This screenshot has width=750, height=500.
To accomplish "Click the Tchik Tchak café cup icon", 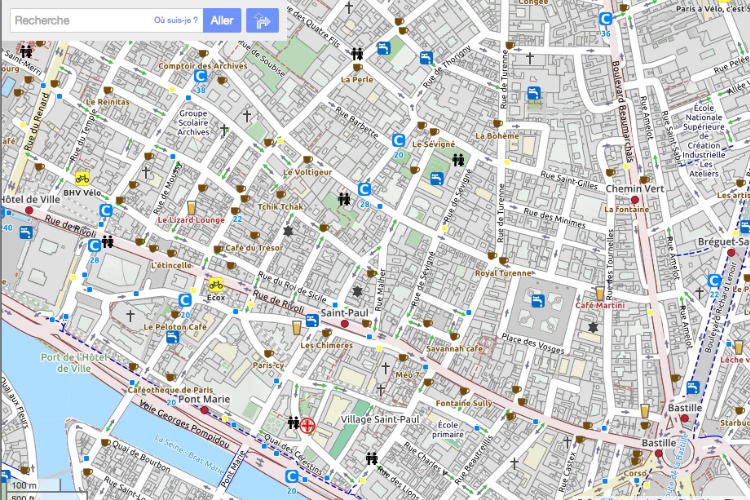I will pyautogui.click(x=281, y=194).
